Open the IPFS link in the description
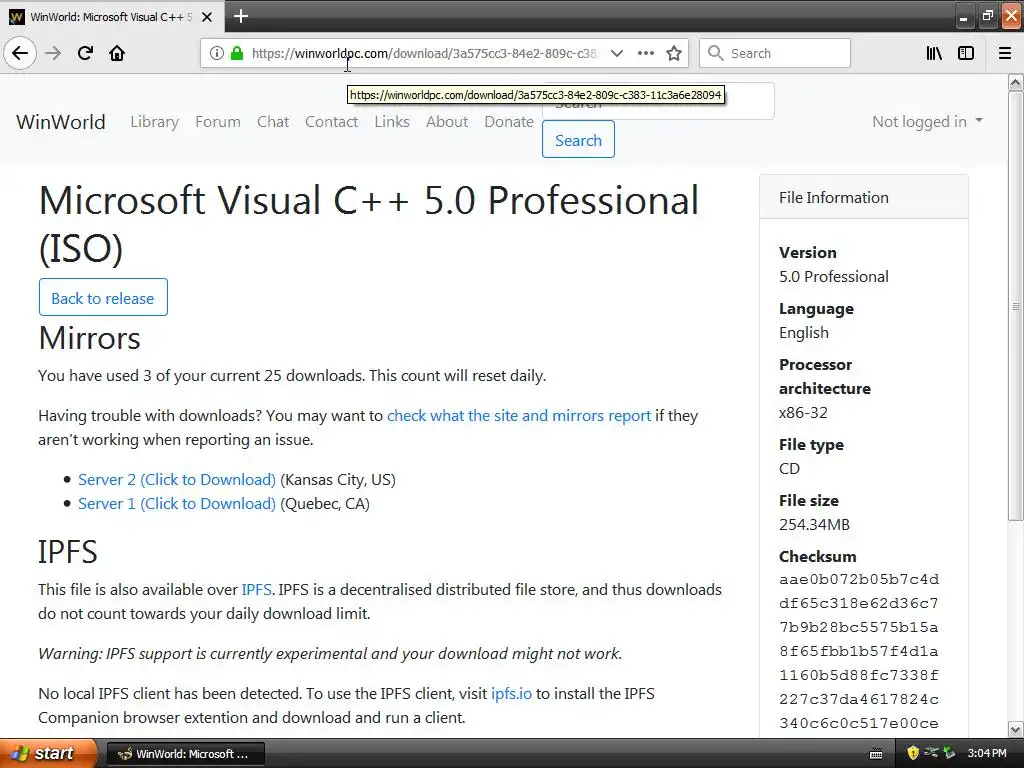1024x768 pixels. [256, 589]
